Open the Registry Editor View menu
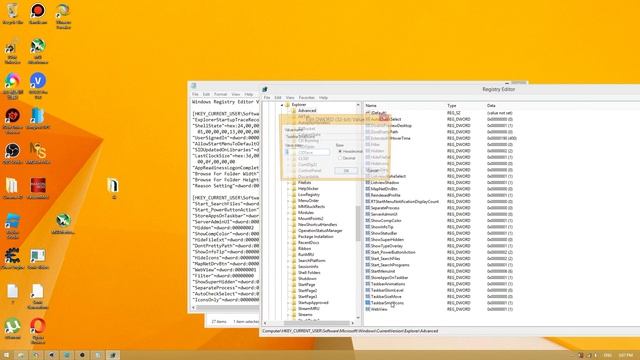Viewport: 640px width, 360px height. point(290,98)
